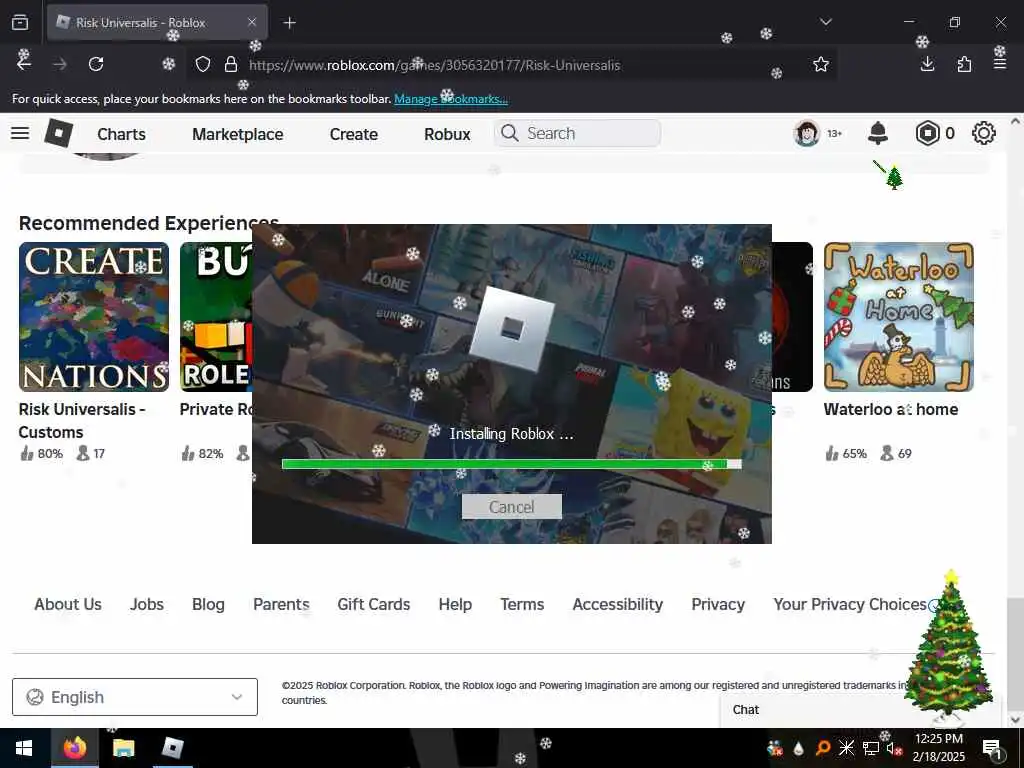Click in the Roblox Search field
The image size is (1024, 768).
coord(577,133)
